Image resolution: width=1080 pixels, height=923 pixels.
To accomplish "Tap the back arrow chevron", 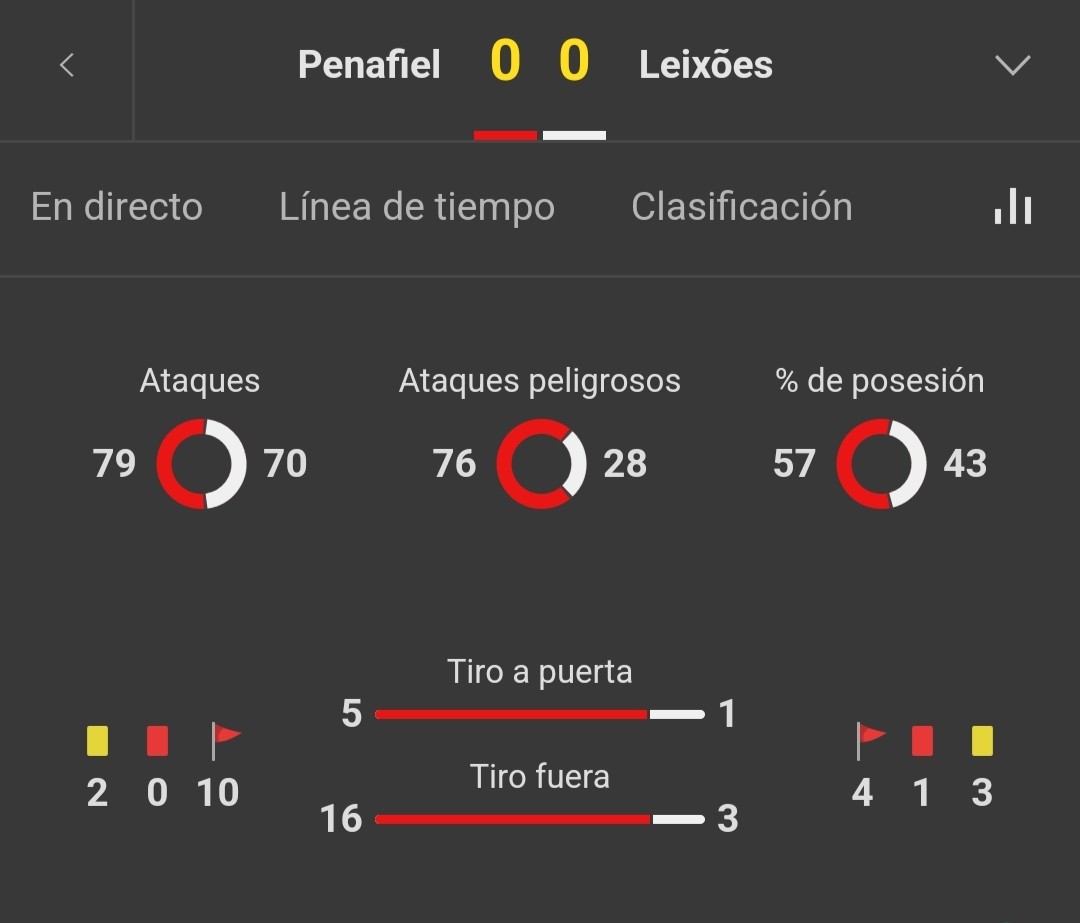I will 67,65.
